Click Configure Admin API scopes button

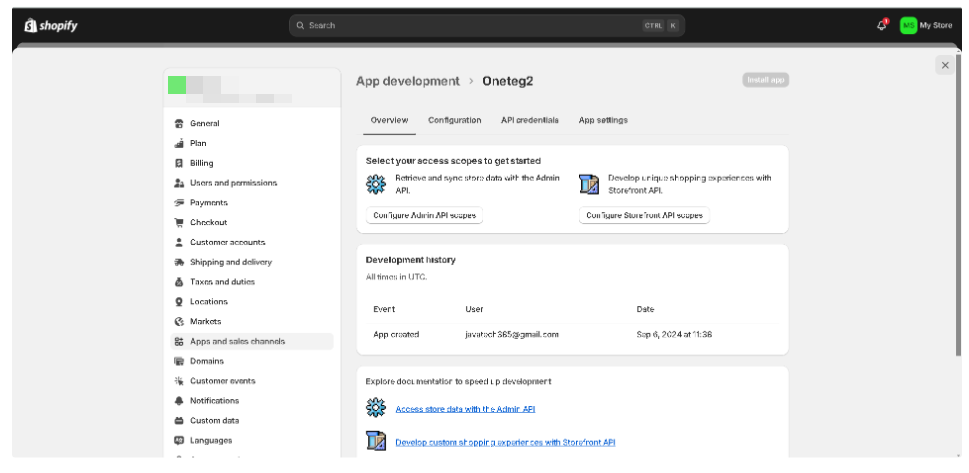click(424, 215)
